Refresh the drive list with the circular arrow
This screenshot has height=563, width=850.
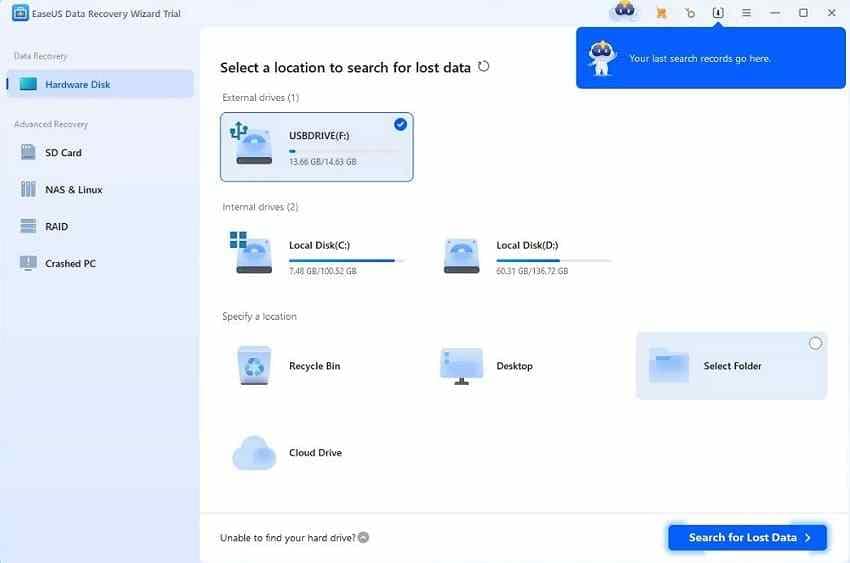[484, 67]
